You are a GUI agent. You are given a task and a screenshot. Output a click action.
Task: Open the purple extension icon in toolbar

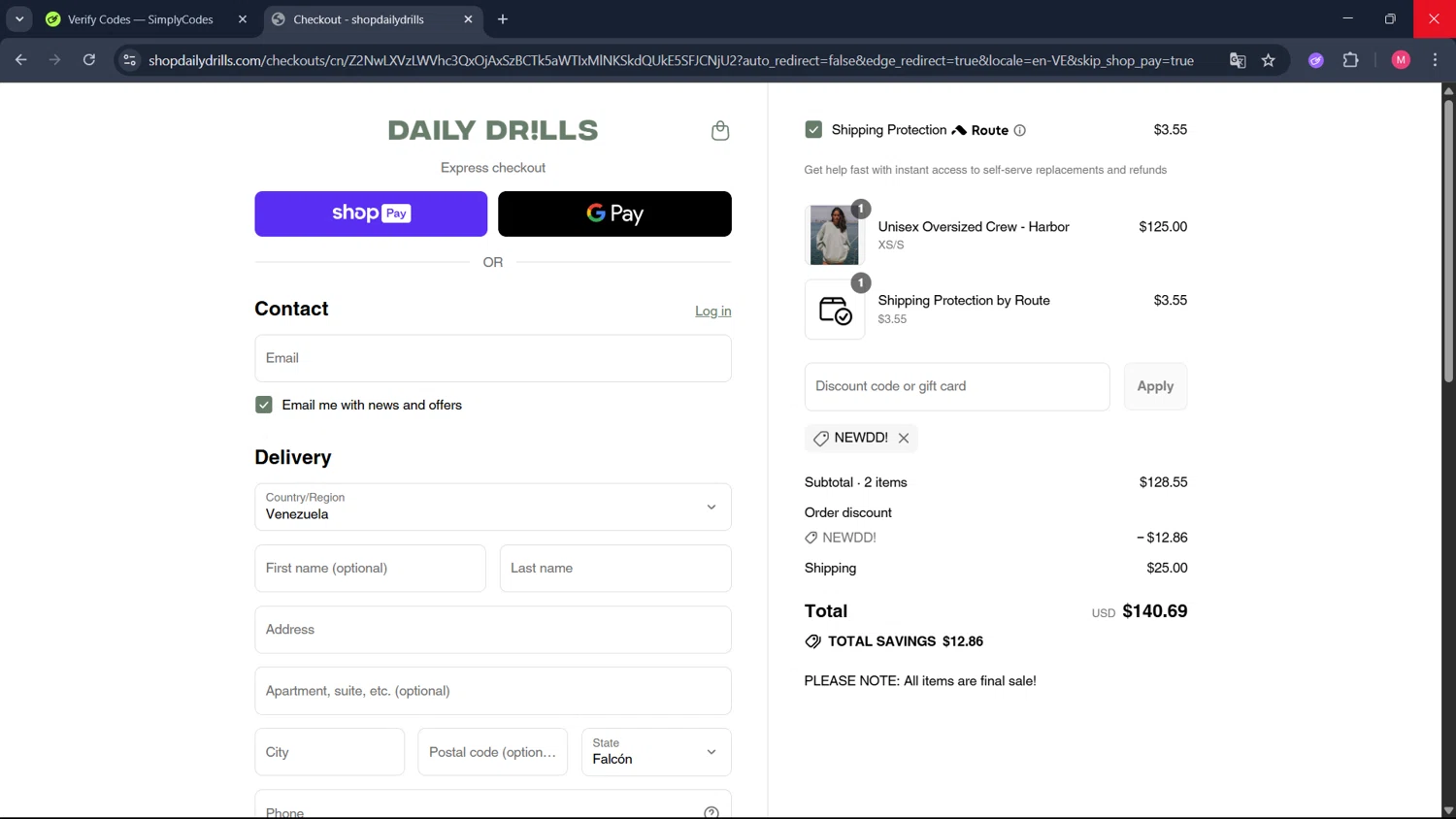[1316, 60]
